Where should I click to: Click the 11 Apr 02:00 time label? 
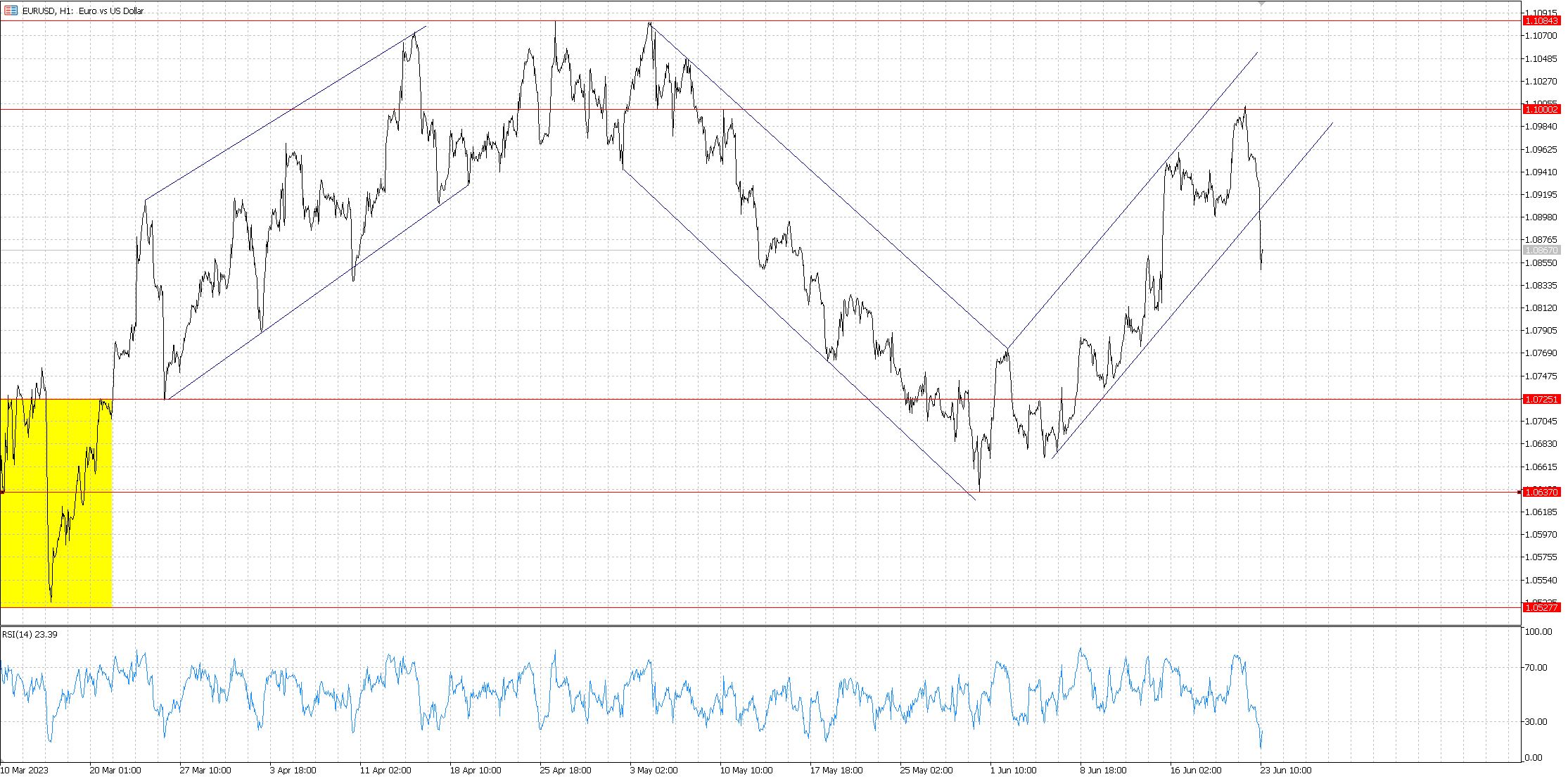(385, 770)
